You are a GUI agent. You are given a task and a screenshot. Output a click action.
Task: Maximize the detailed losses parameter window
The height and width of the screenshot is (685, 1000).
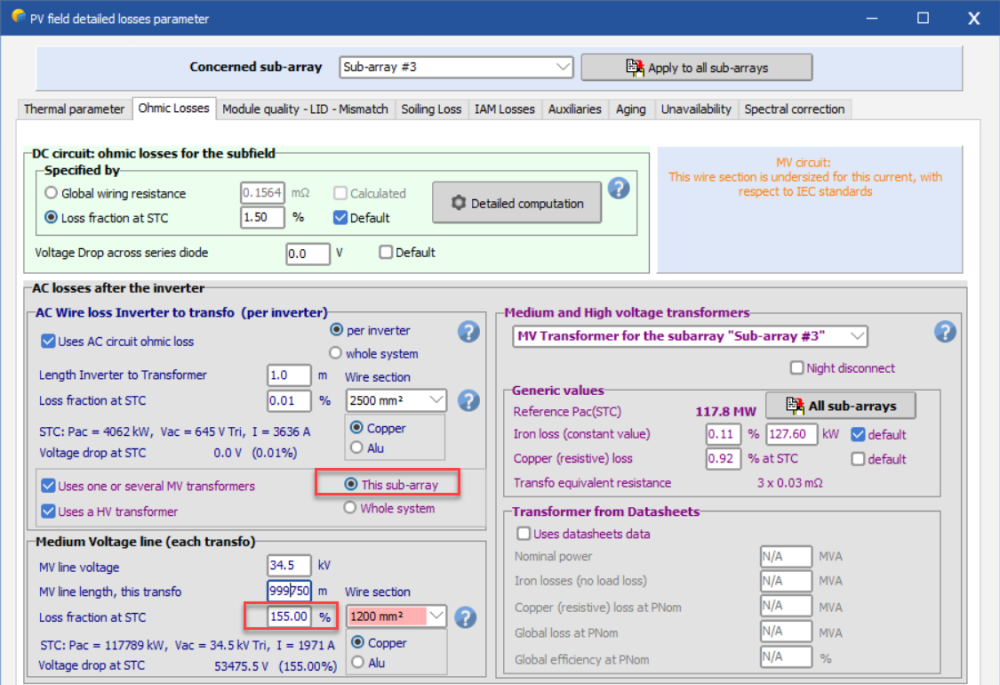(922, 18)
